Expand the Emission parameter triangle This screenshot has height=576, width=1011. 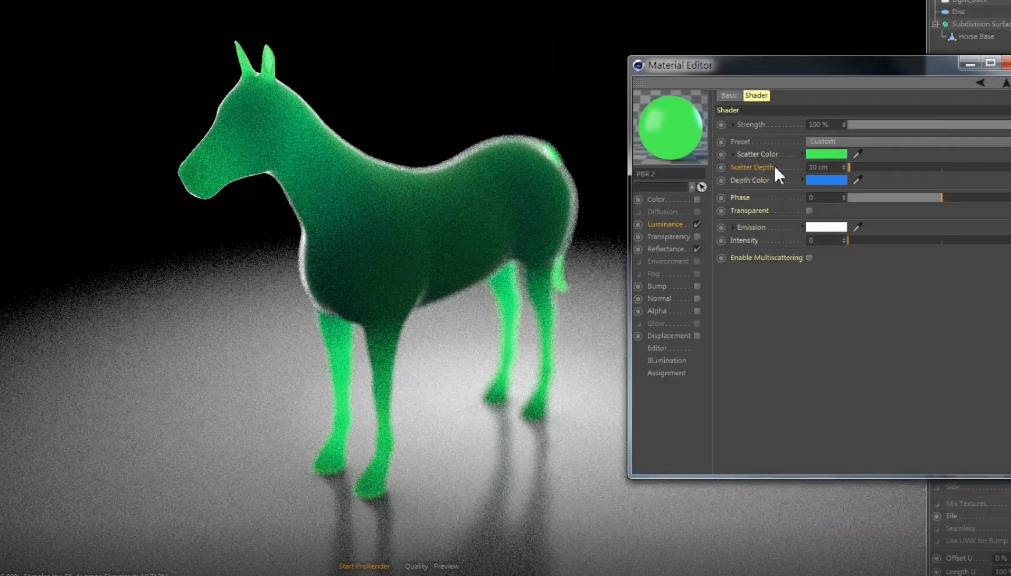point(733,227)
